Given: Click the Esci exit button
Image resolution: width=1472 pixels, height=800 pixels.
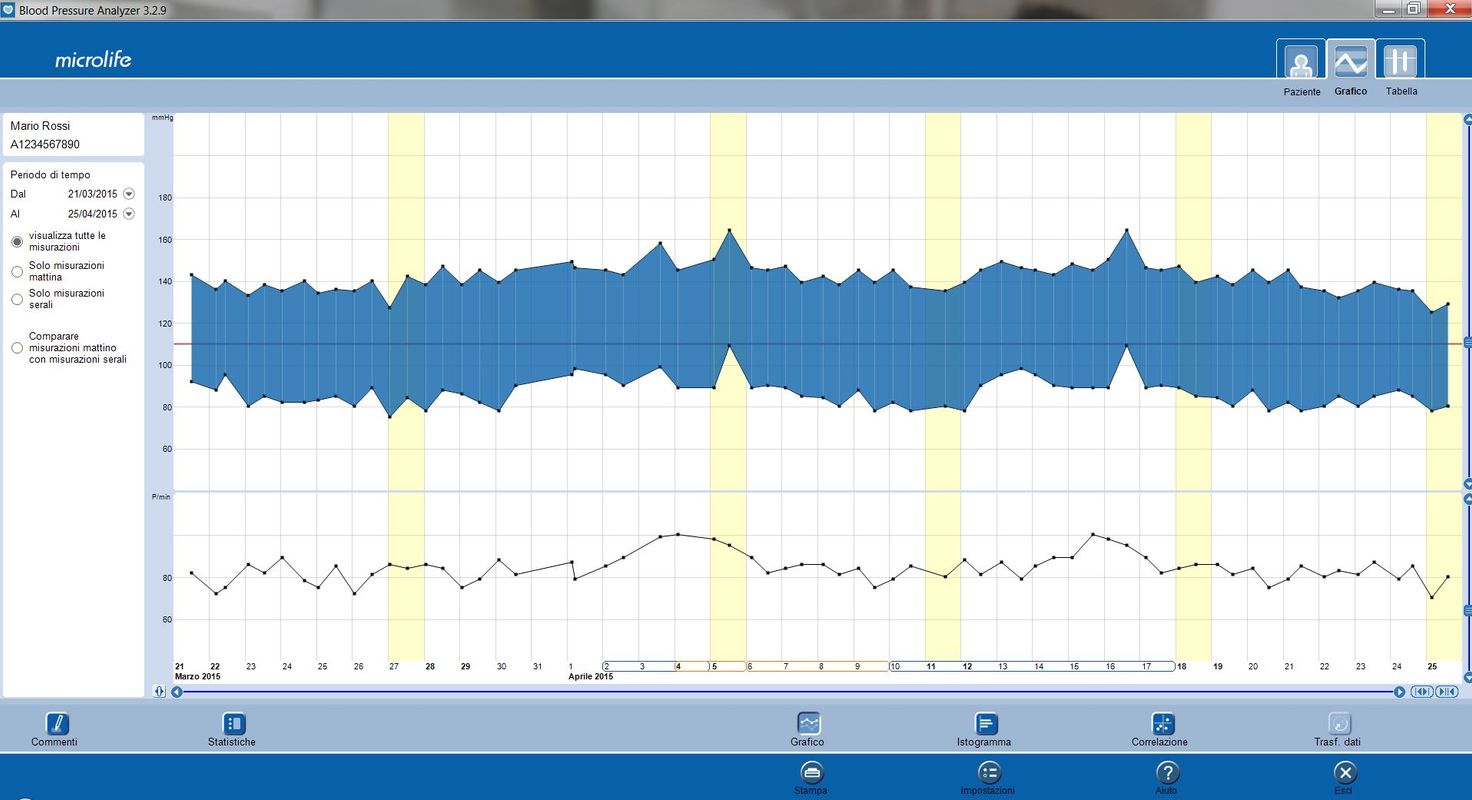Looking at the screenshot, I should click(x=1345, y=772).
